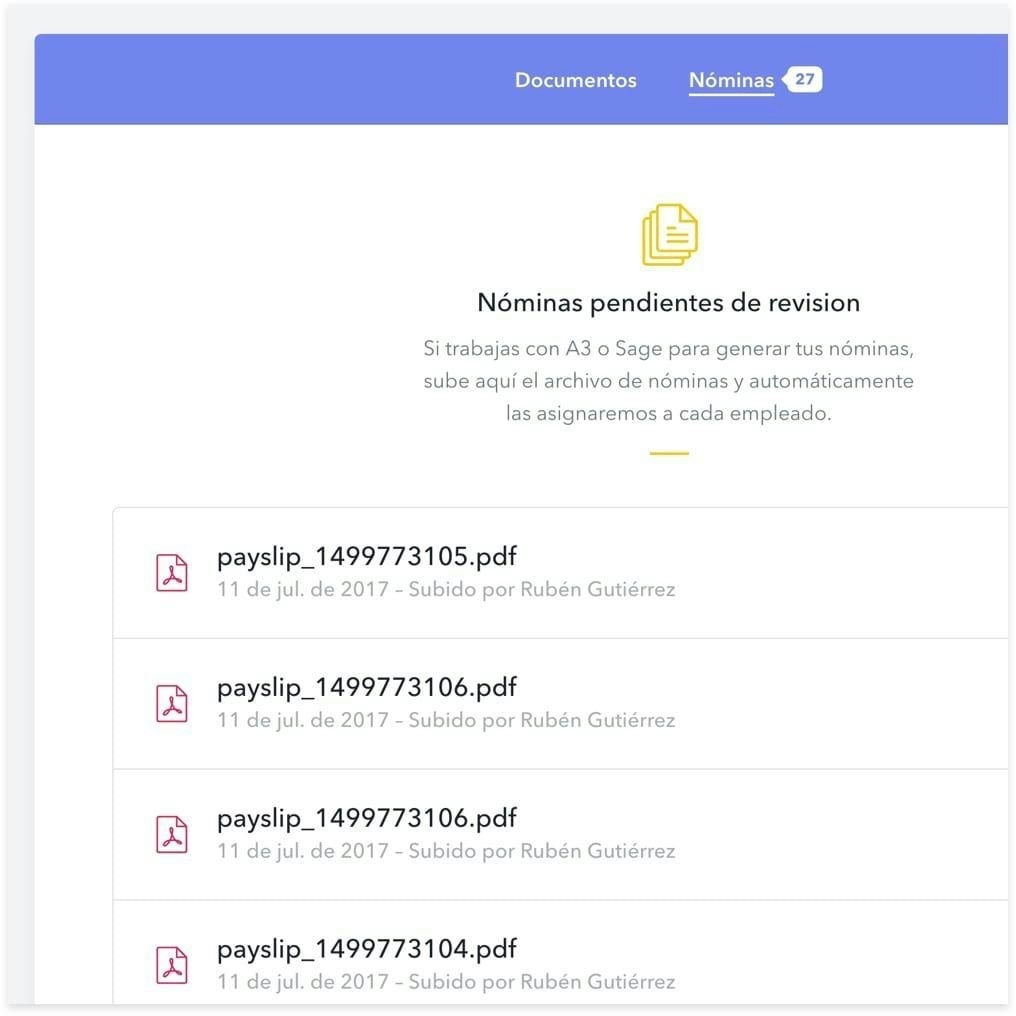This screenshot has width=1016, height=1016.
Task: Click the "Nóminas pendientes de revision" heading
Action: pyautogui.click(x=668, y=302)
